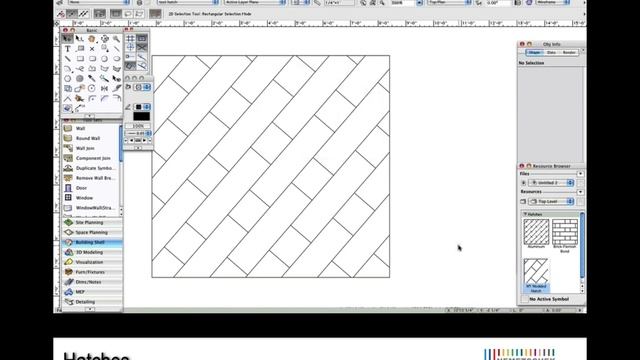Pick the Pan hand tool
The height and width of the screenshot is (360, 640).
tap(92, 39)
